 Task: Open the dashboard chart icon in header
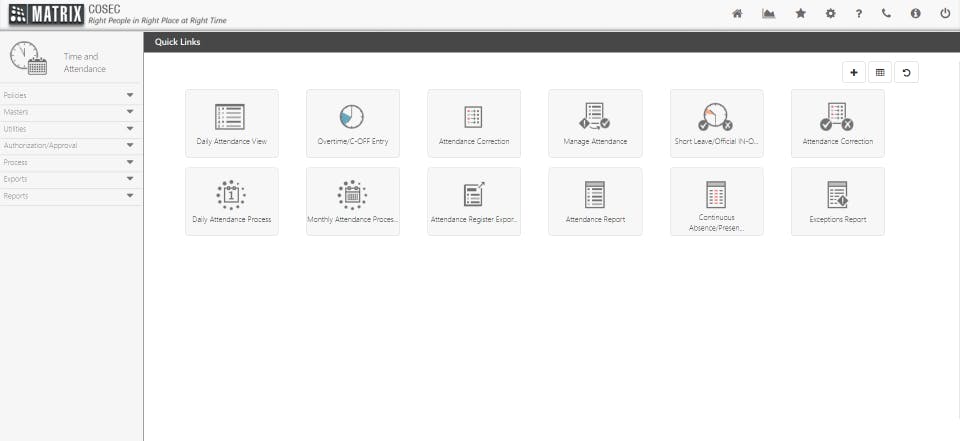pos(768,13)
